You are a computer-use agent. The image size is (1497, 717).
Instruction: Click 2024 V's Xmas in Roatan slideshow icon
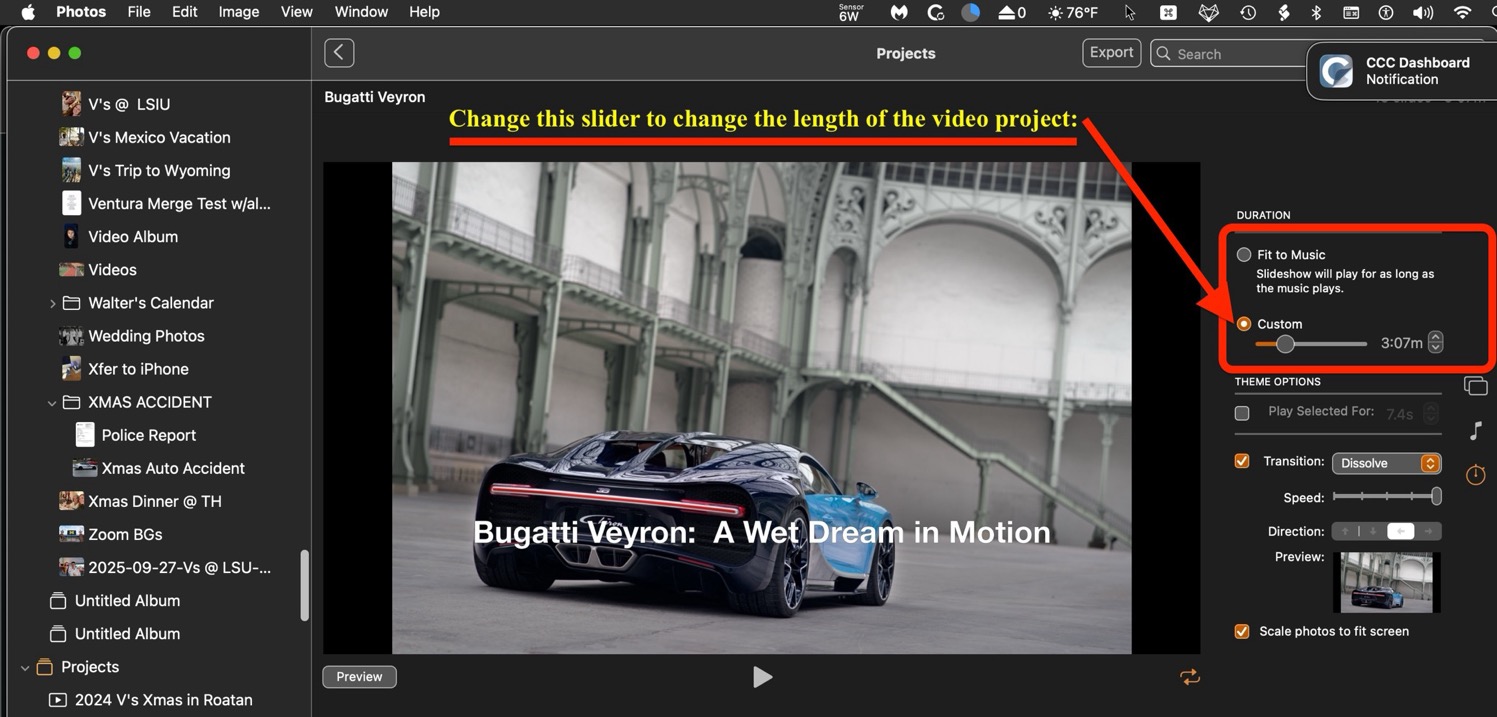[58, 700]
